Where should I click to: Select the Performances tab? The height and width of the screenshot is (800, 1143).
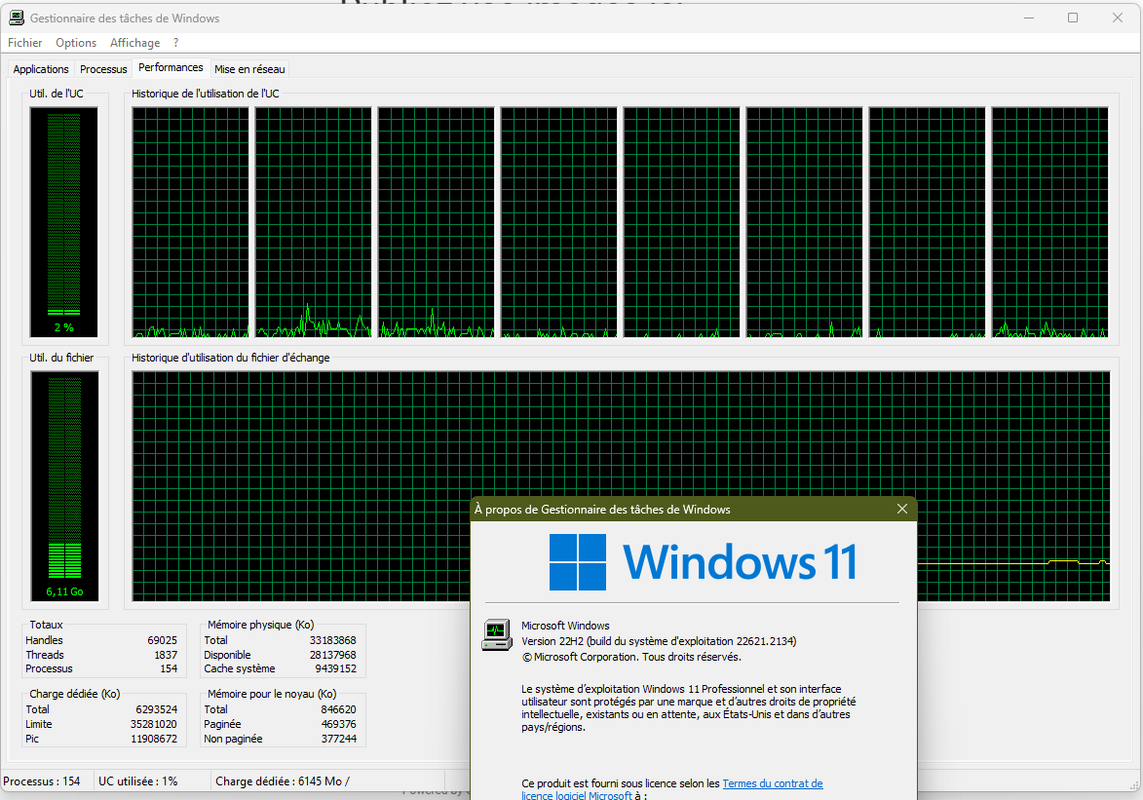click(x=171, y=67)
